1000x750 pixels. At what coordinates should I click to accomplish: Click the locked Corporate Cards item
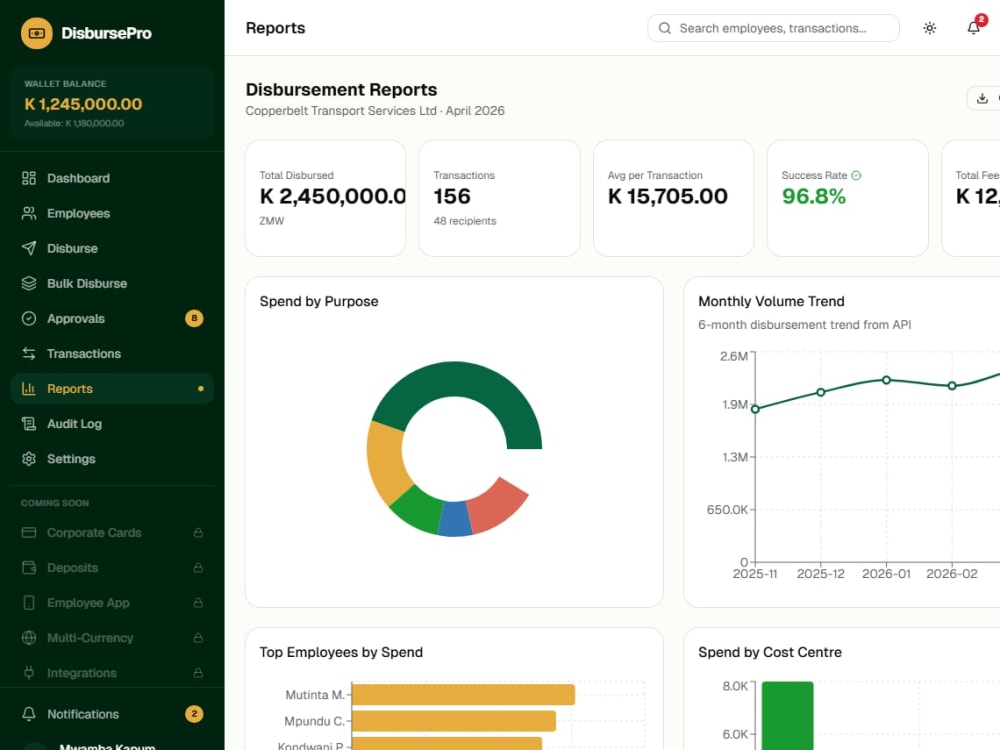pos(112,533)
